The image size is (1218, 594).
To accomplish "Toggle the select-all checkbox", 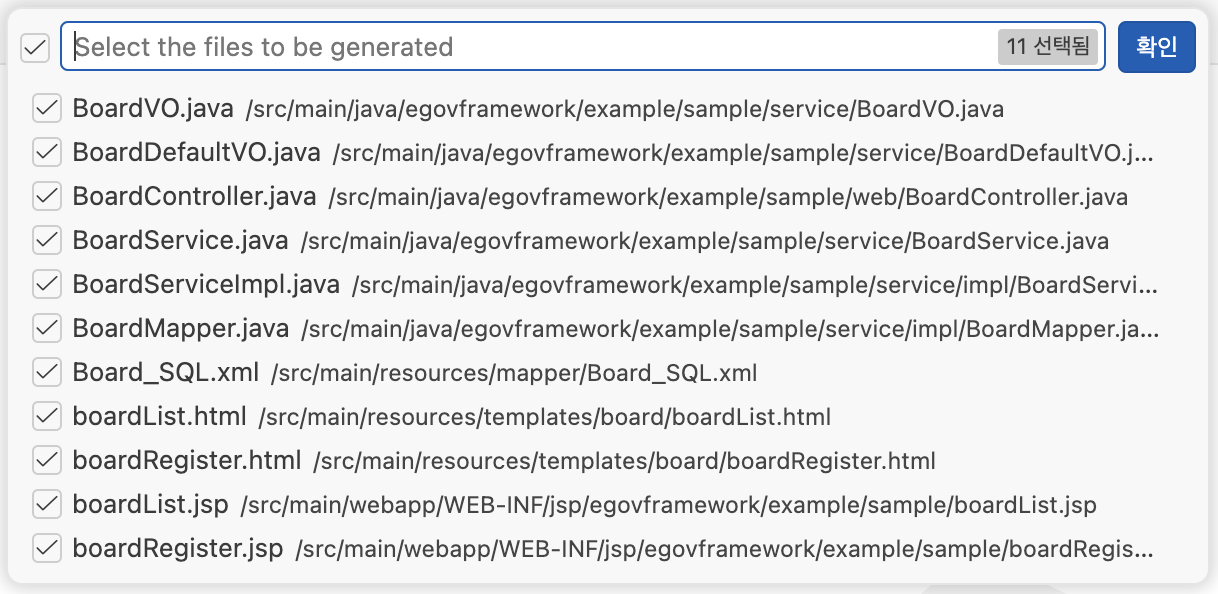I will coord(35,47).
